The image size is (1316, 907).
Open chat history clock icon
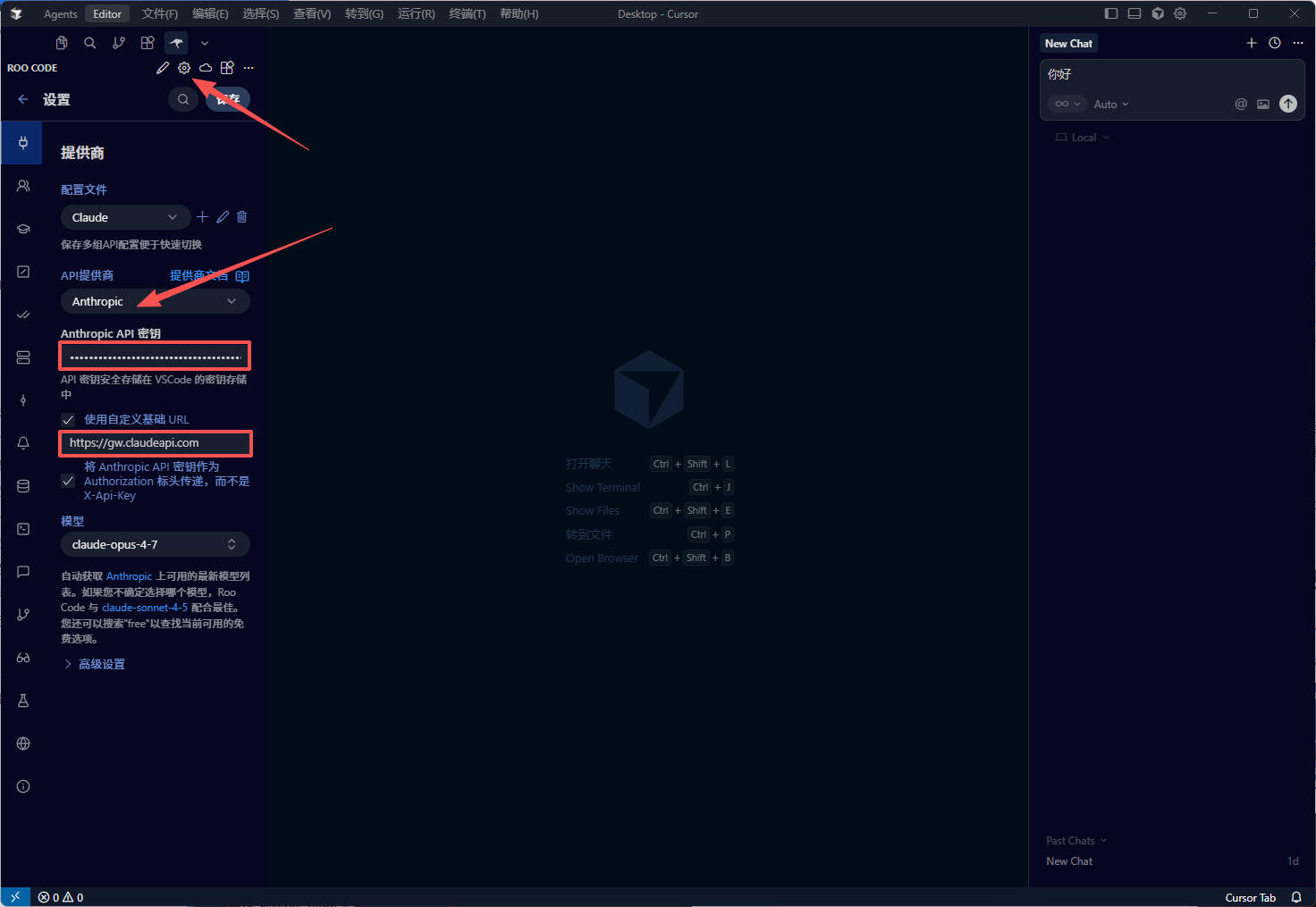pos(1275,43)
